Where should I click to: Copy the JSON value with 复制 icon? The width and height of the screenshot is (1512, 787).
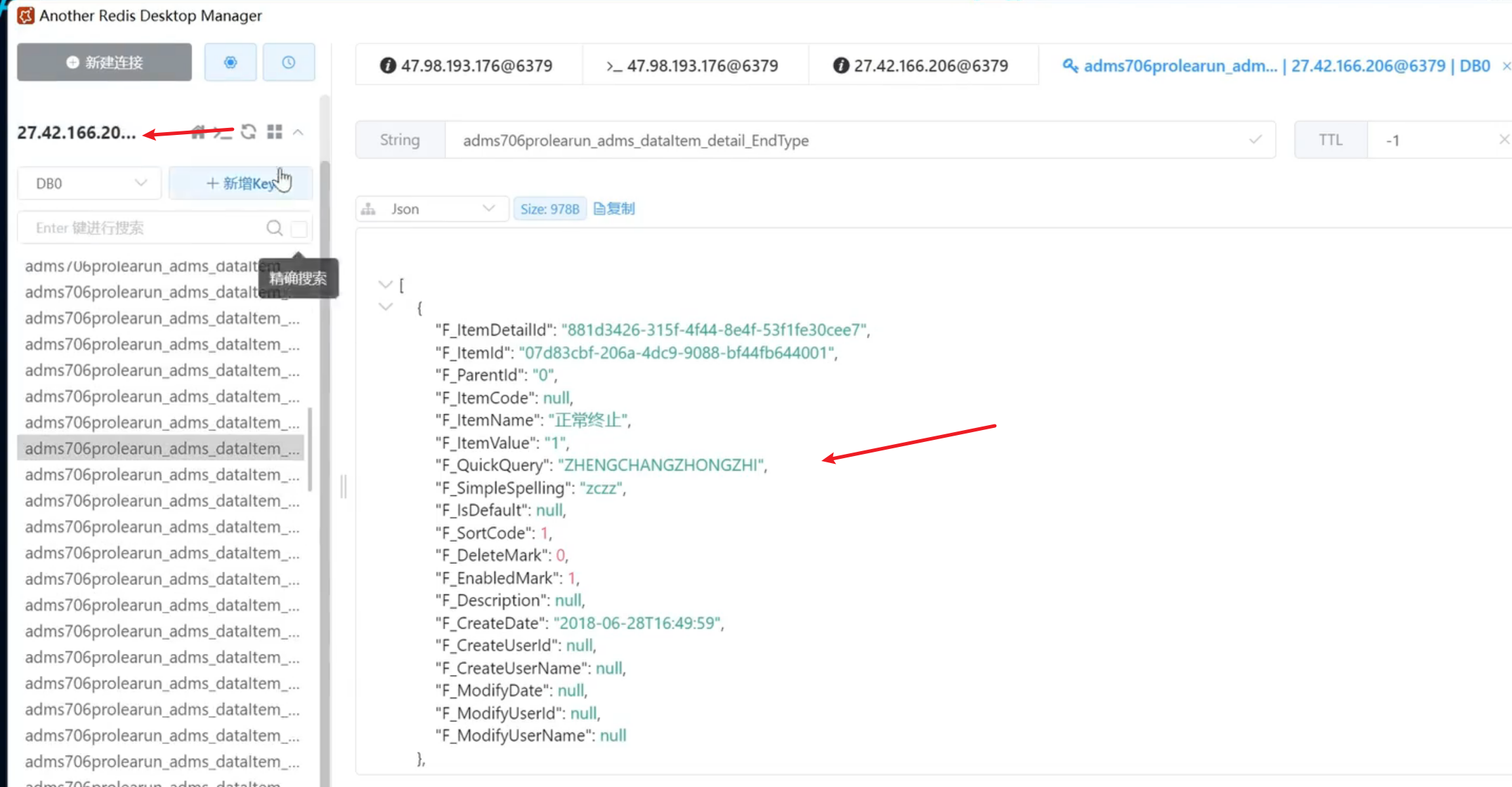(x=614, y=209)
